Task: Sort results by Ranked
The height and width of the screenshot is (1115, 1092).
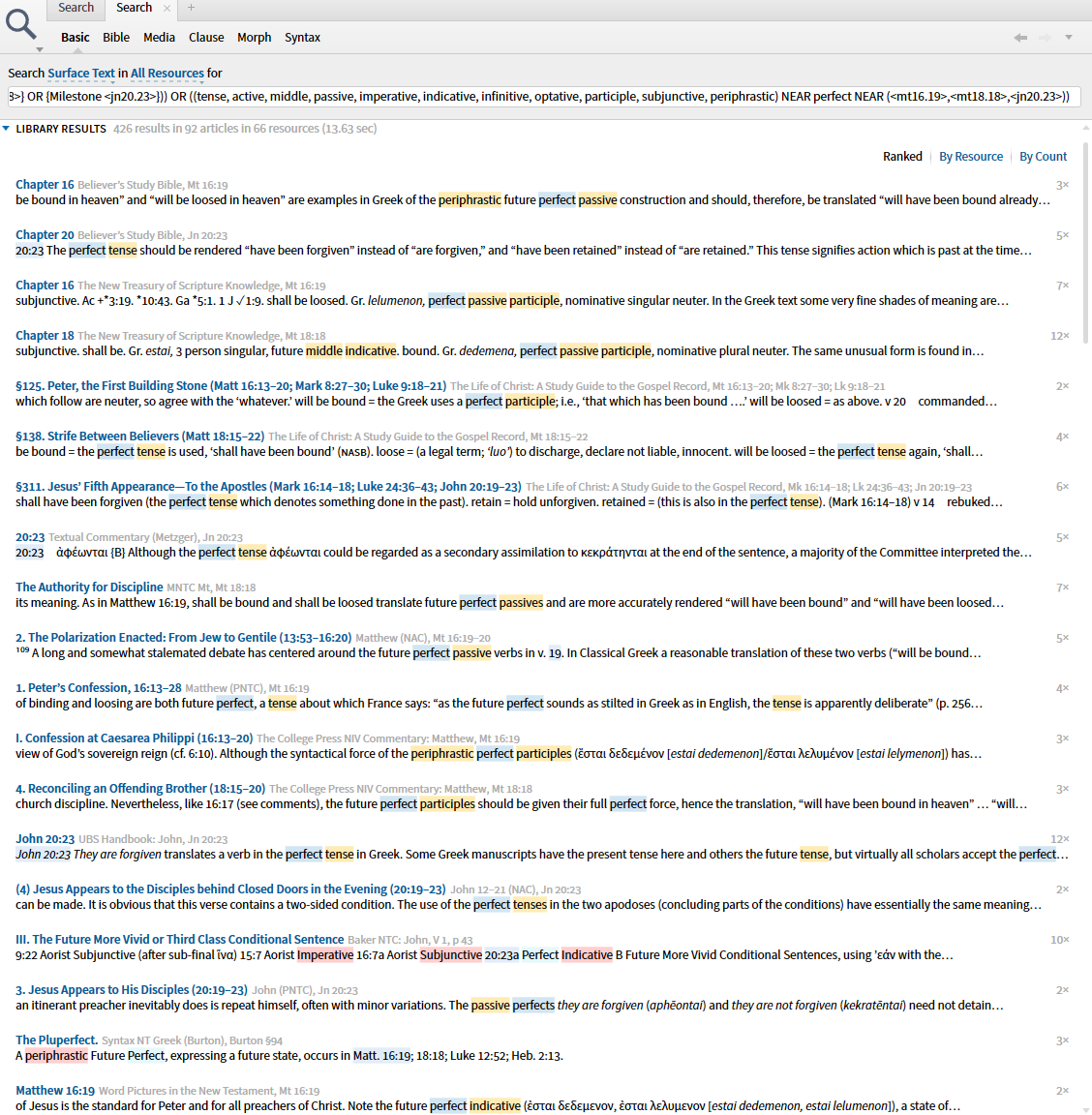Action: (x=902, y=157)
